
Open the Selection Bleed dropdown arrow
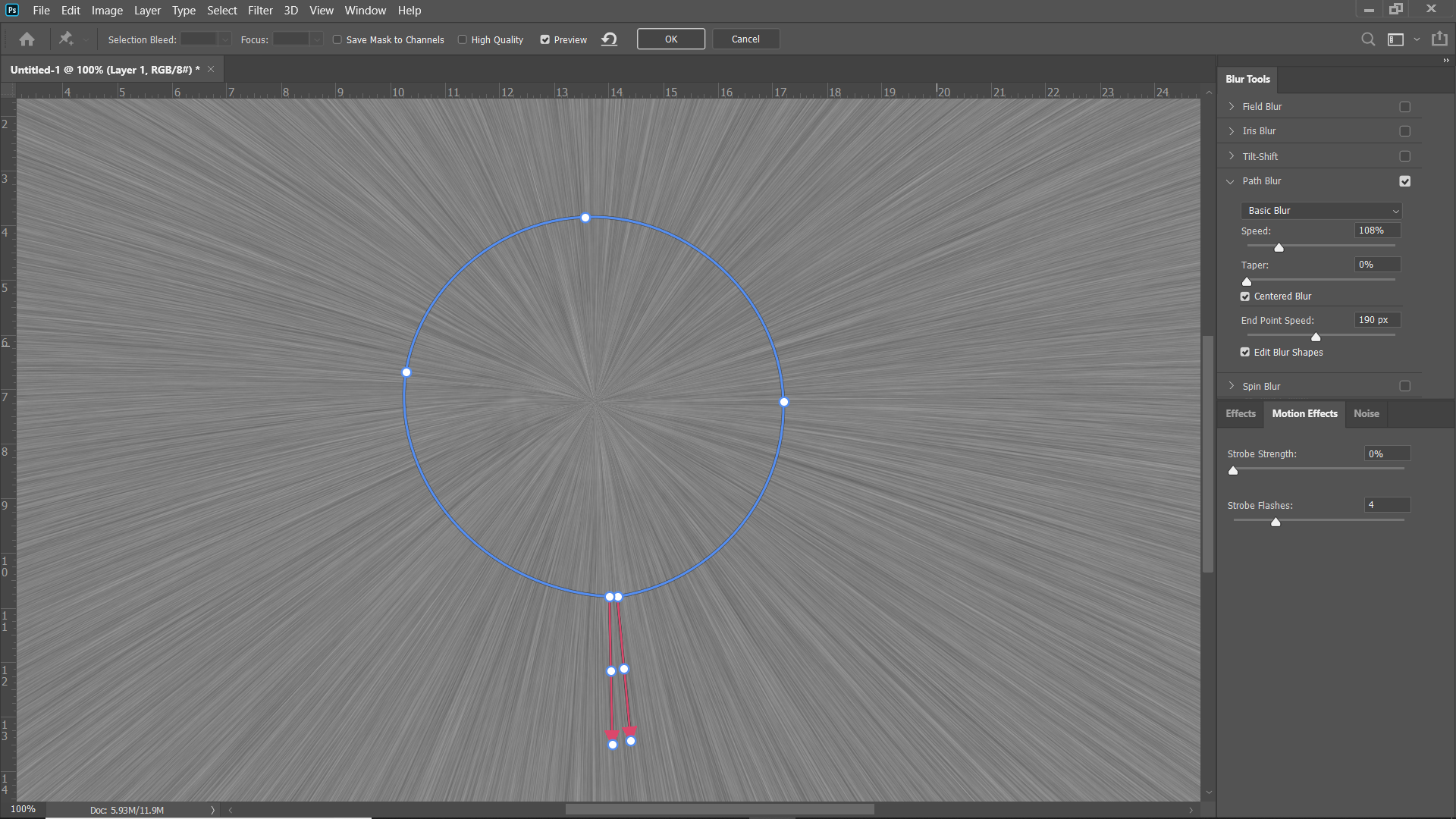[224, 39]
